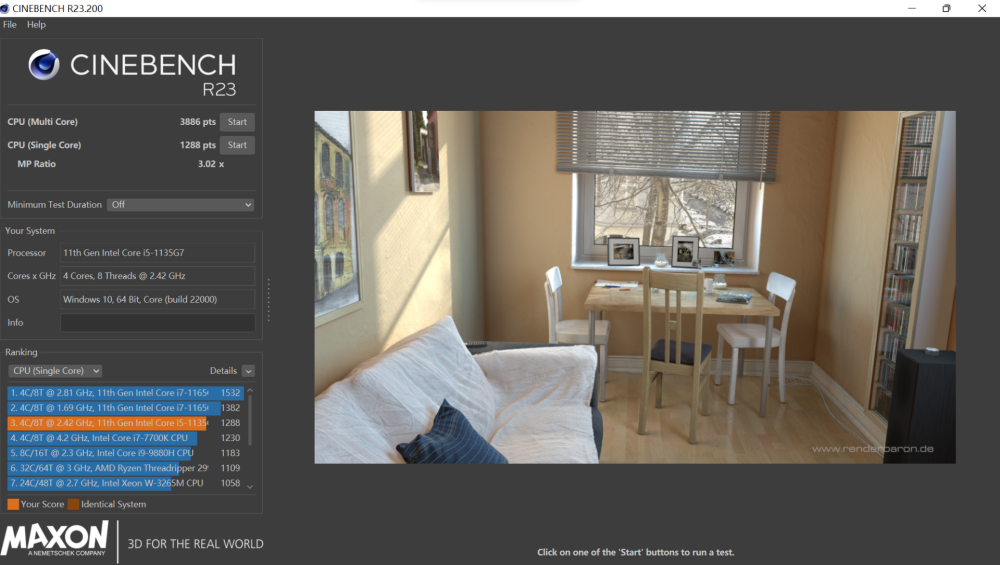Start the CPU Multi Core test

[x=237, y=122]
